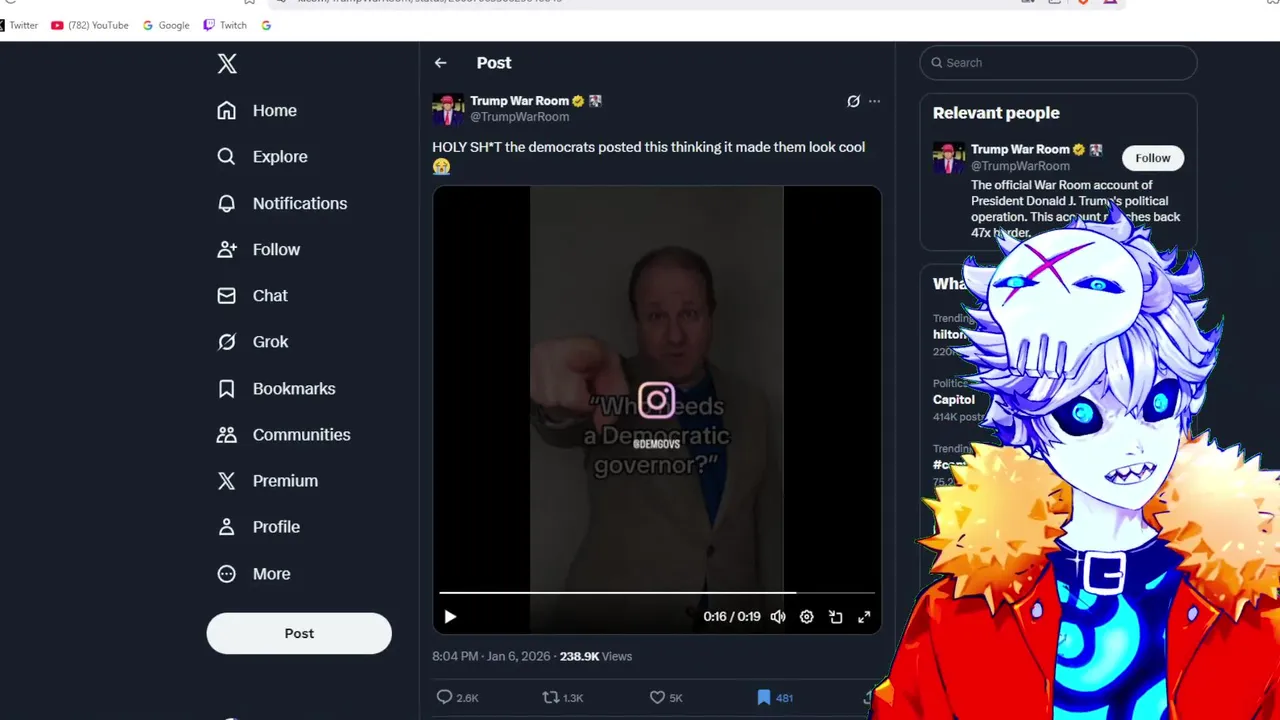Screen dimensions: 1280x720
Task: Open YouTube bookmark in bookmarks bar
Action: click(90, 25)
